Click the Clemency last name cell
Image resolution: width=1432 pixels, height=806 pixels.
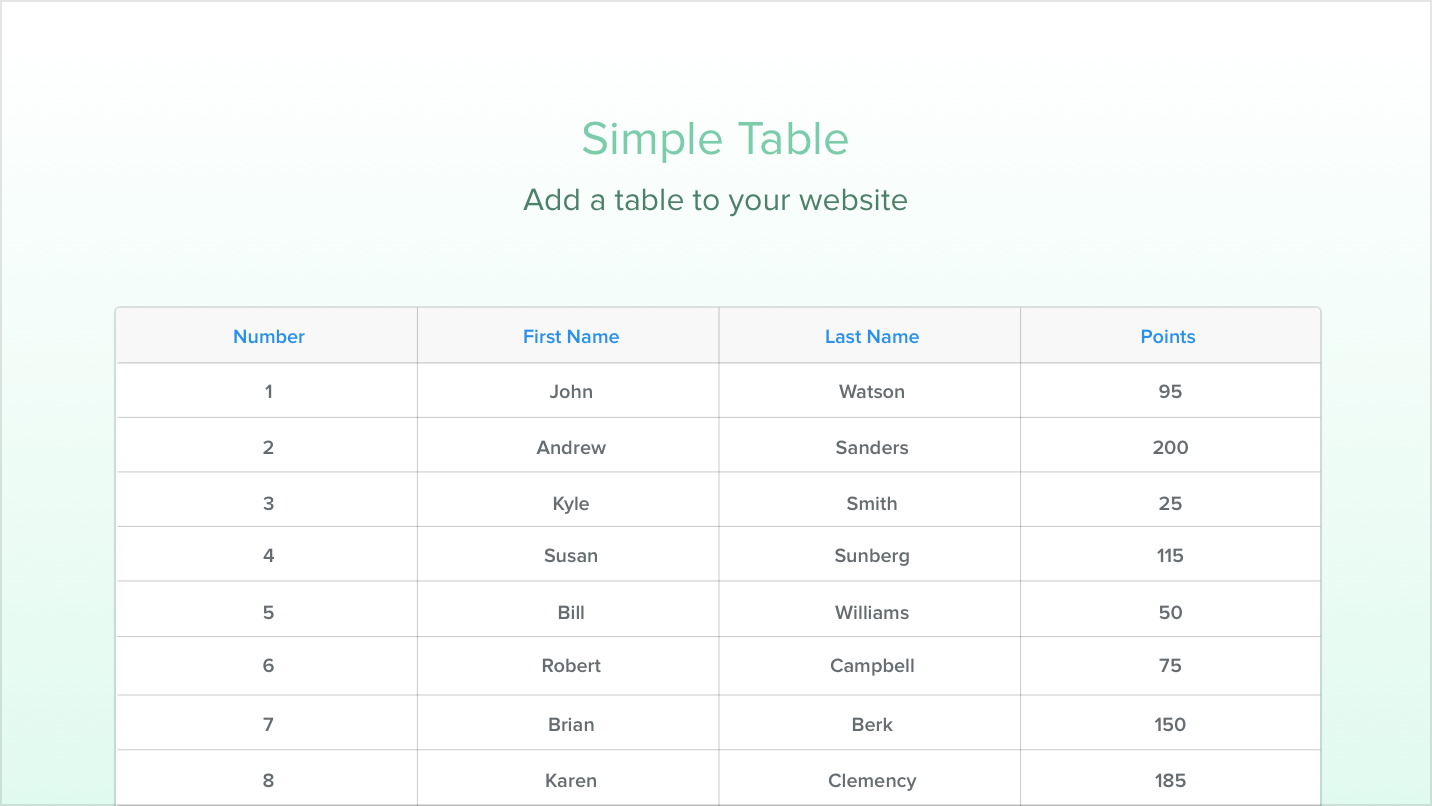871,779
